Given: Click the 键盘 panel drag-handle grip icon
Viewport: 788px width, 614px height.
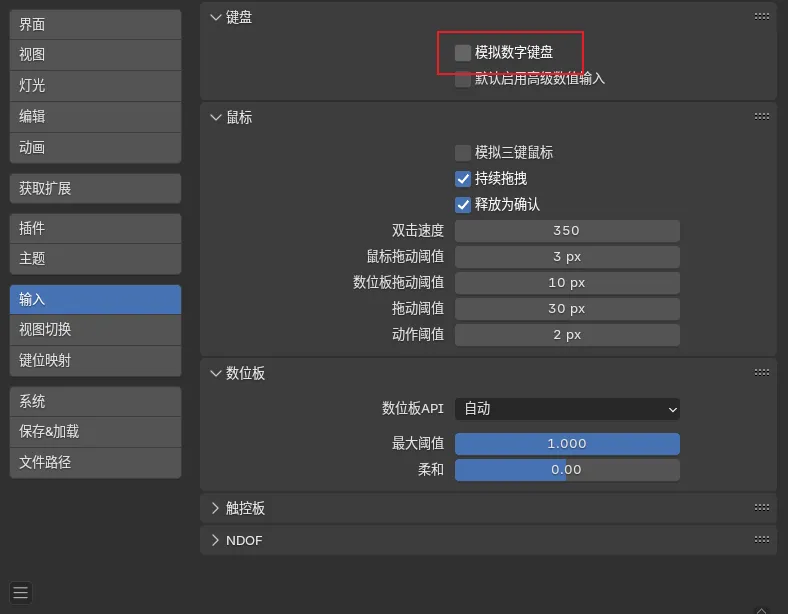Looking at the screenshot, I should point(762,17).
